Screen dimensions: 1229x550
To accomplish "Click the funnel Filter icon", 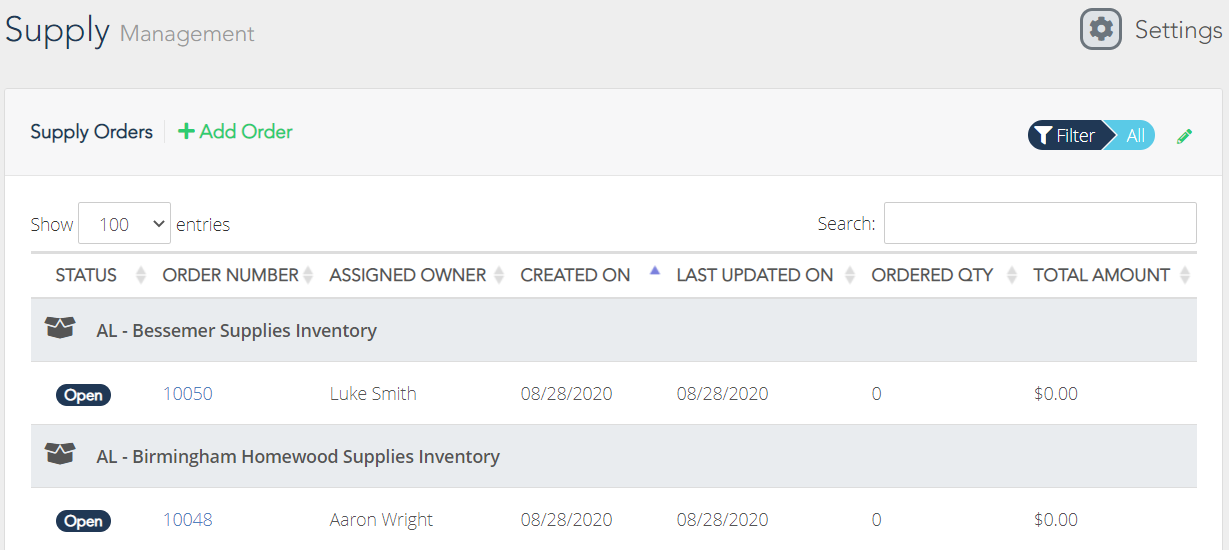I will coord(1043,136).
